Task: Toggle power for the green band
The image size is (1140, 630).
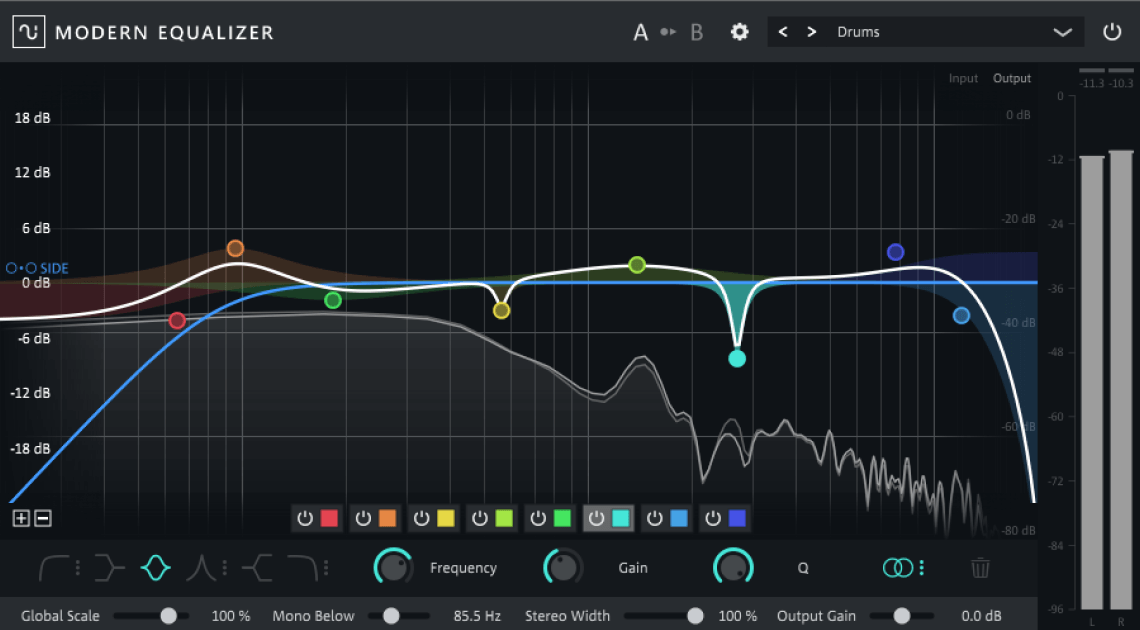Action: pyautogui.click(x=538, y=518)
